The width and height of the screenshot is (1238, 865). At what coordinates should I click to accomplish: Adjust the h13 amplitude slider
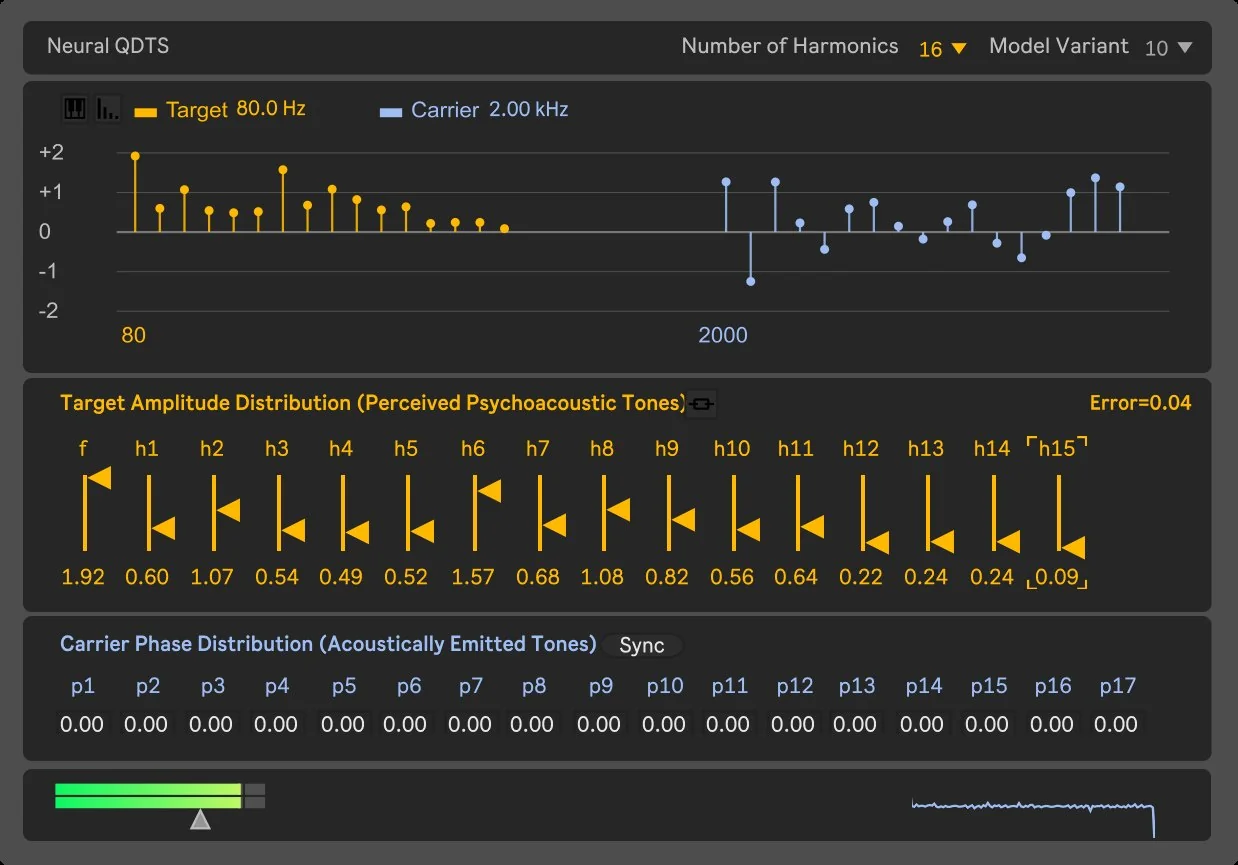940,514
